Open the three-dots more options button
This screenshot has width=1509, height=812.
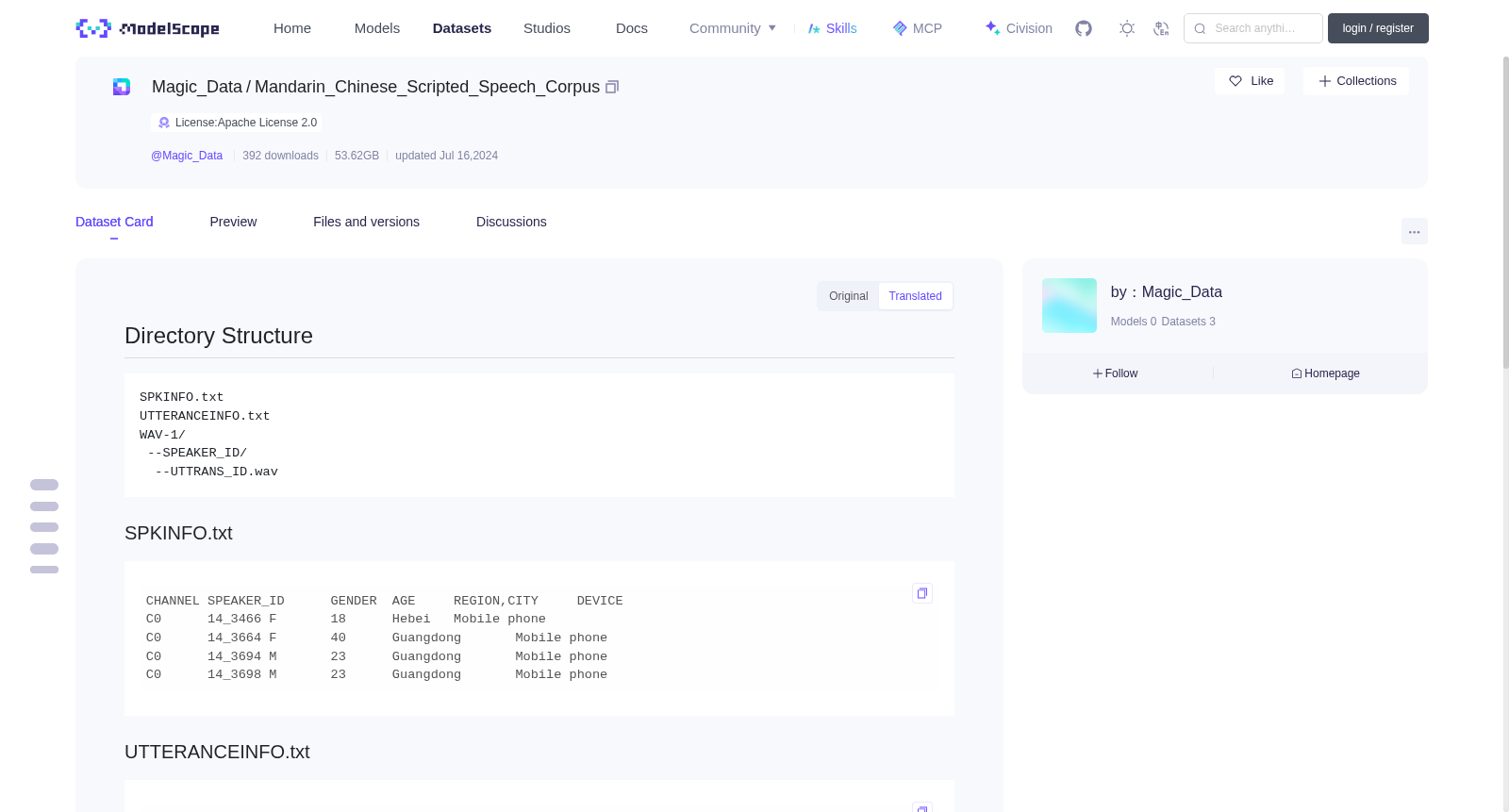tap(1415, 231)
